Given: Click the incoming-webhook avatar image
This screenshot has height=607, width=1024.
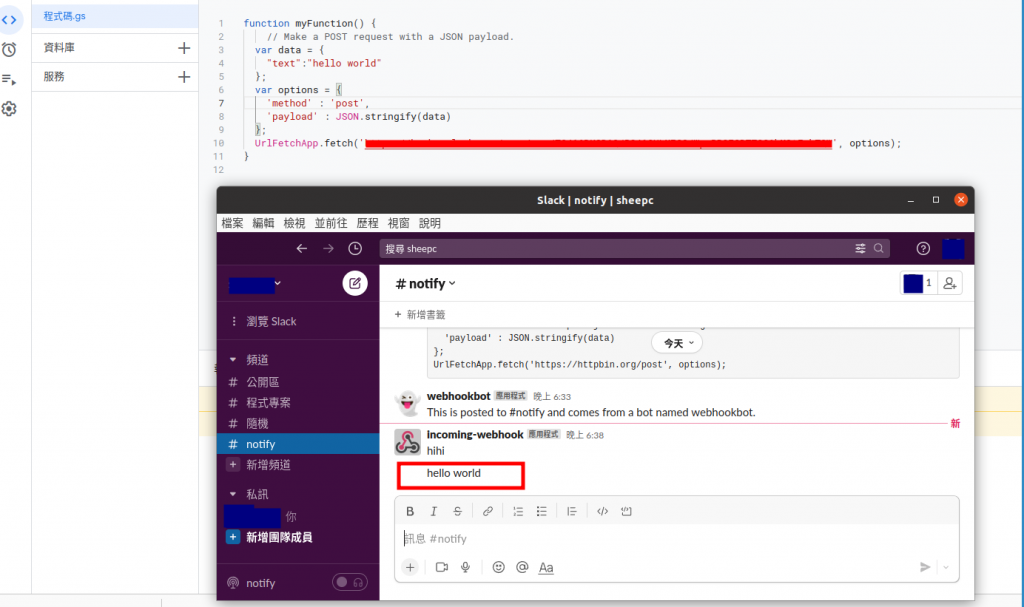Looking at the screenshot, I should (408, 442).
